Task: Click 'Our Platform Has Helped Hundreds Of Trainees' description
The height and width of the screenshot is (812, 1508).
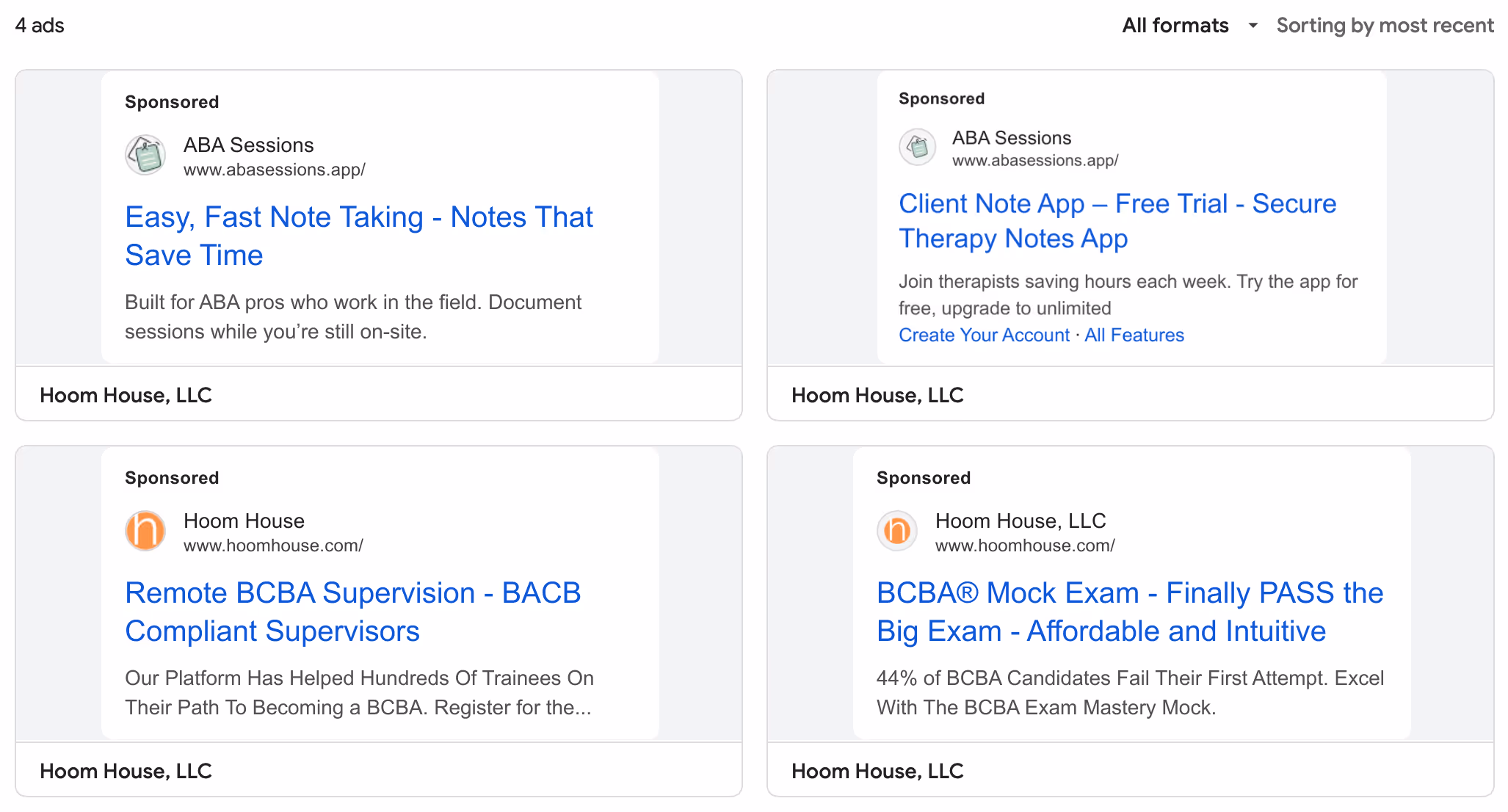Action: (x=359, y=692)
